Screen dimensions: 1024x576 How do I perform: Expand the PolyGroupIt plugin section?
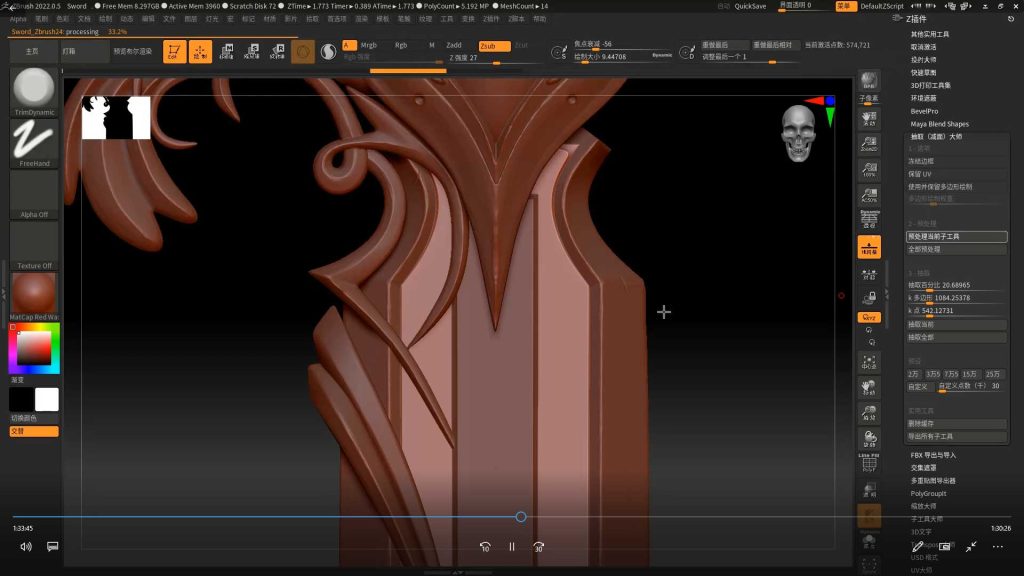coord(928,494)
